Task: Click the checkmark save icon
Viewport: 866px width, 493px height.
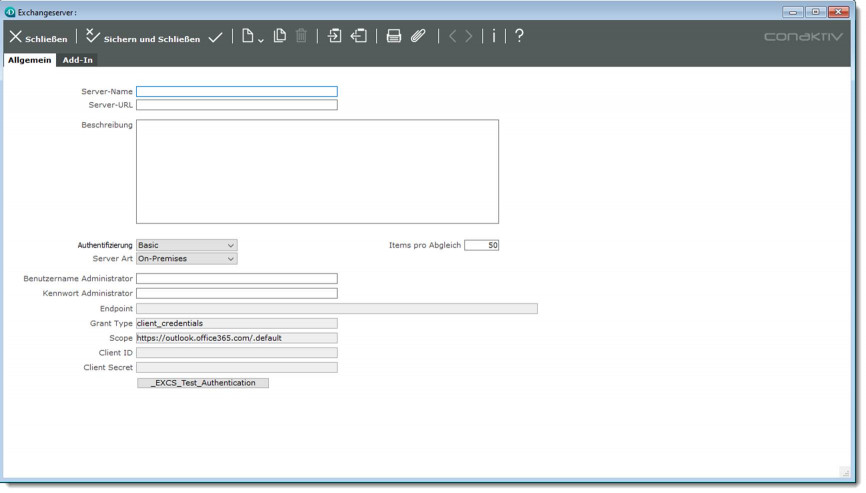Action: click(215, 37)
